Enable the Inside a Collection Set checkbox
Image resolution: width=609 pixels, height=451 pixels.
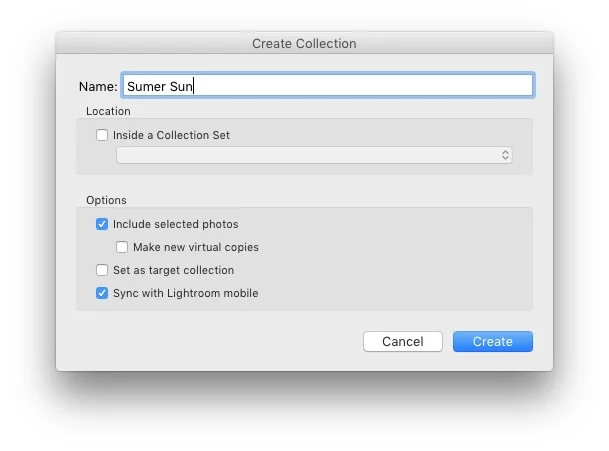[102, 135]
